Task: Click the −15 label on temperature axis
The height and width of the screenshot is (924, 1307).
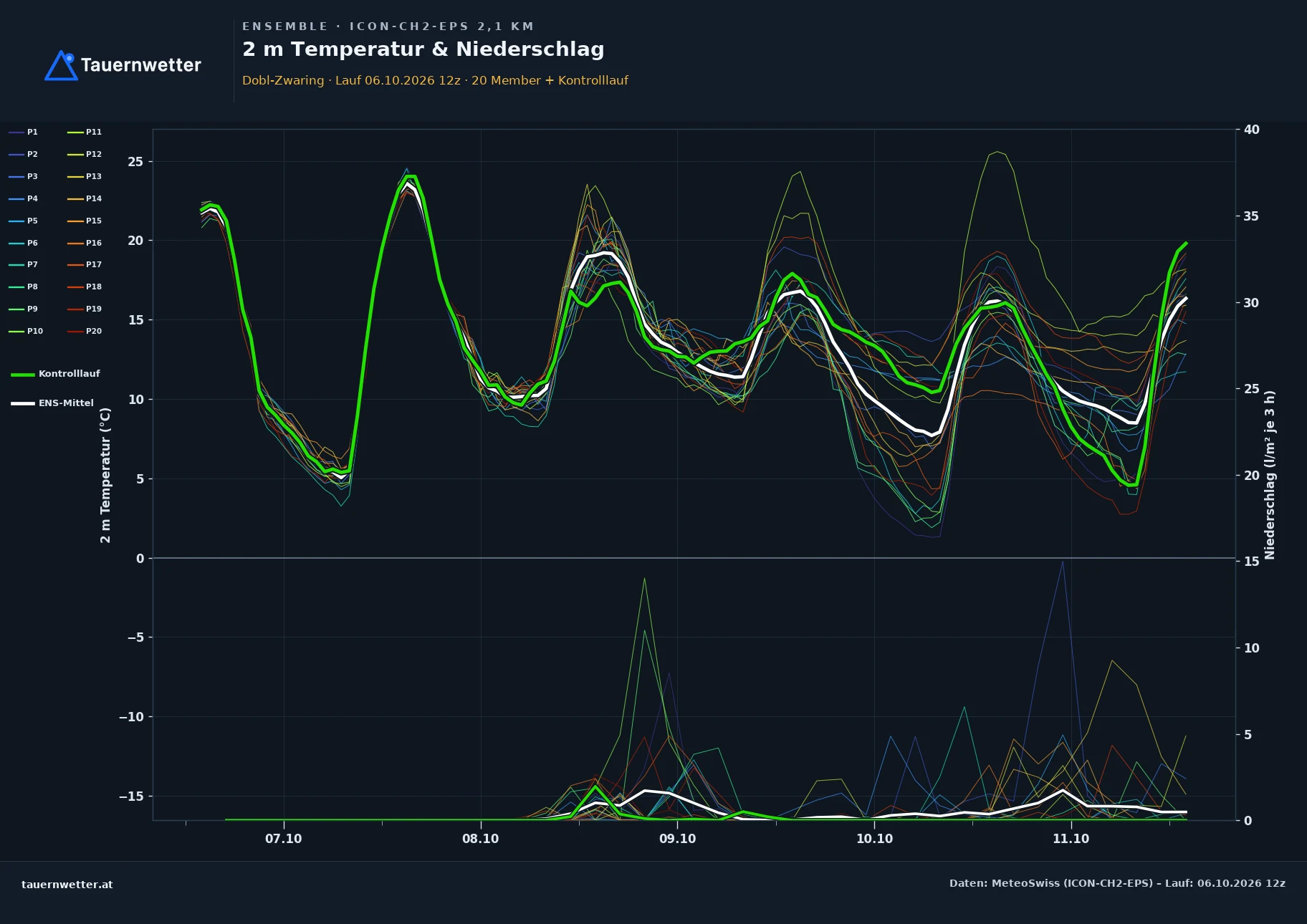Action: tap(131, 797)
